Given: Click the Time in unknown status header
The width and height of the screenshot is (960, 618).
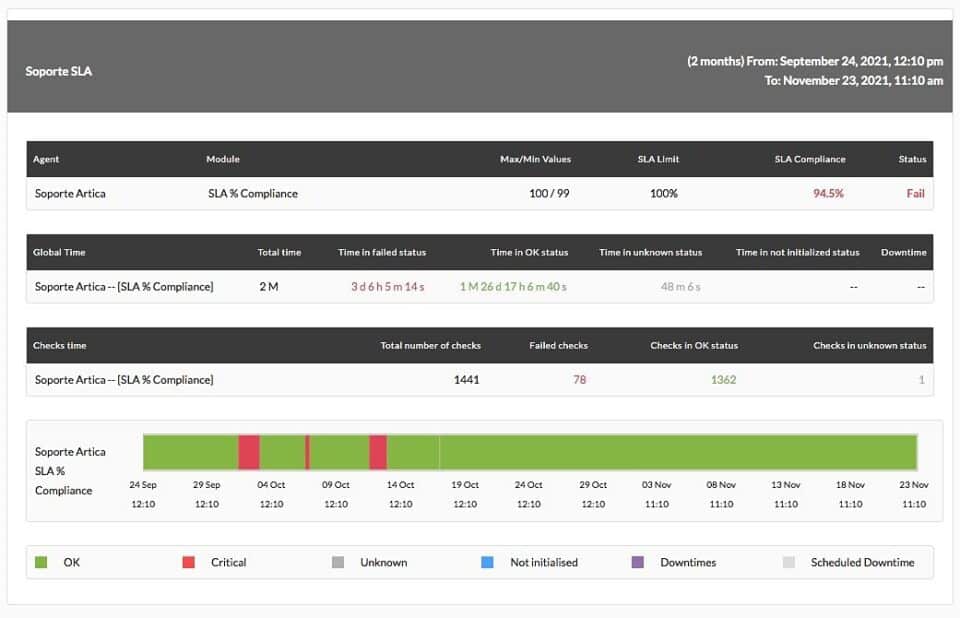Looking at the screenshot, I should pyautogui.click(x=651, y=252).
